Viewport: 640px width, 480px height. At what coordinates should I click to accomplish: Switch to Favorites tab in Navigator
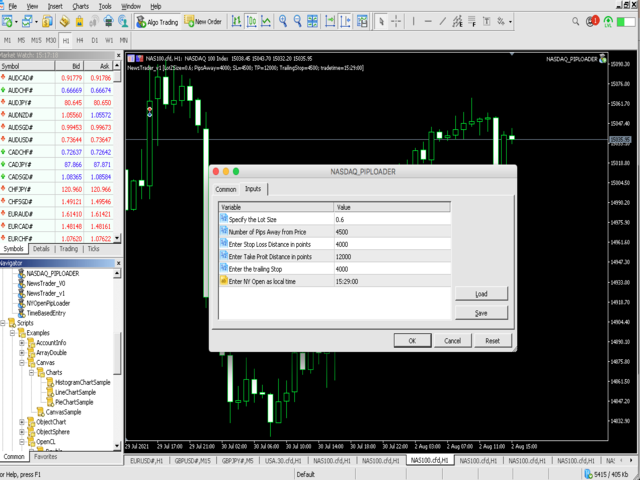click(45, 457)
